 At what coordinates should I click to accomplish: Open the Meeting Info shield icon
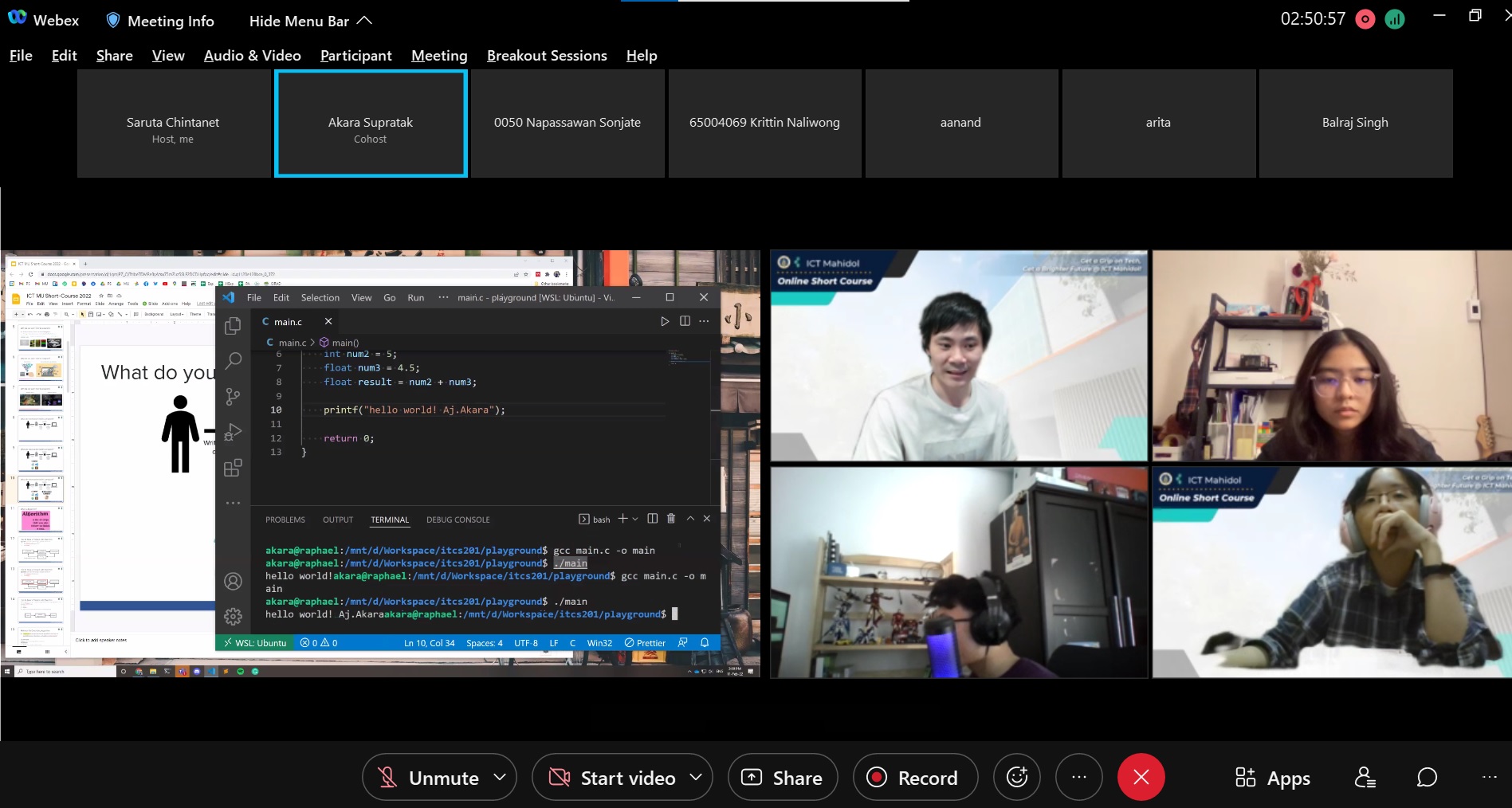tap(113, 21)
